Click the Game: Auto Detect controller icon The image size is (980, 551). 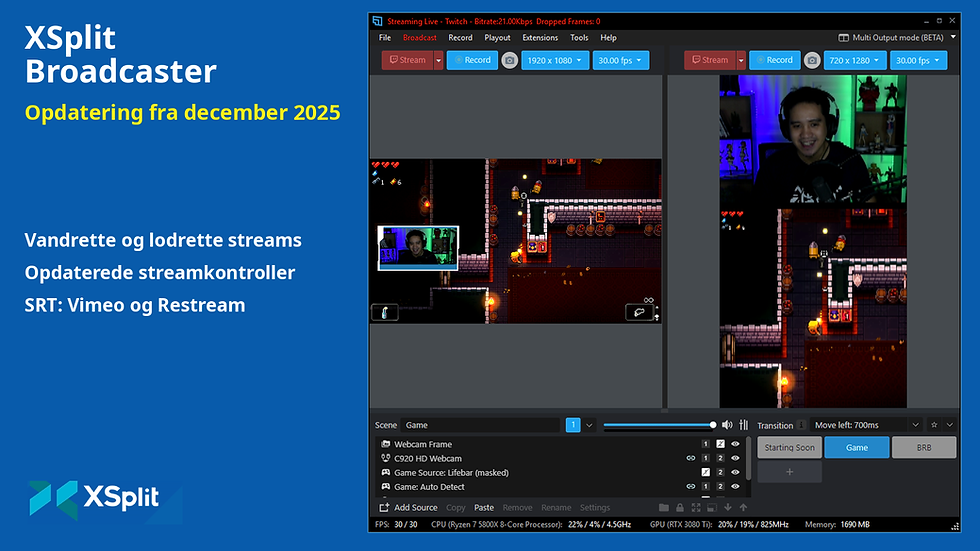tap(386, 487)
